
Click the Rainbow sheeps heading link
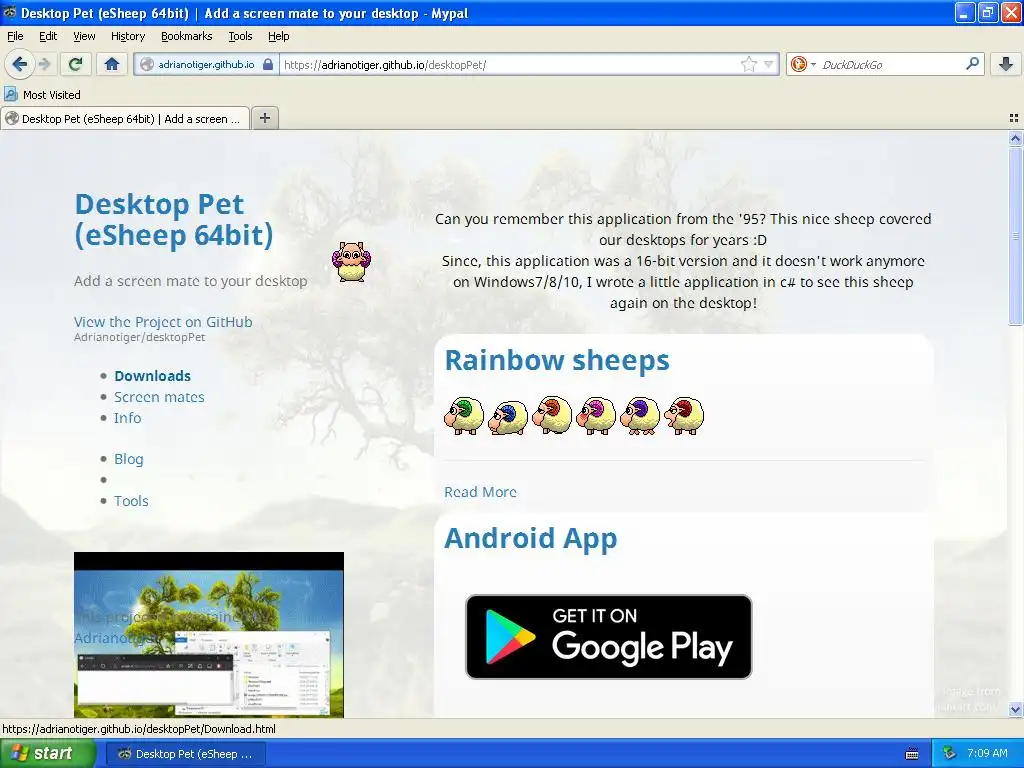point(557,360)
